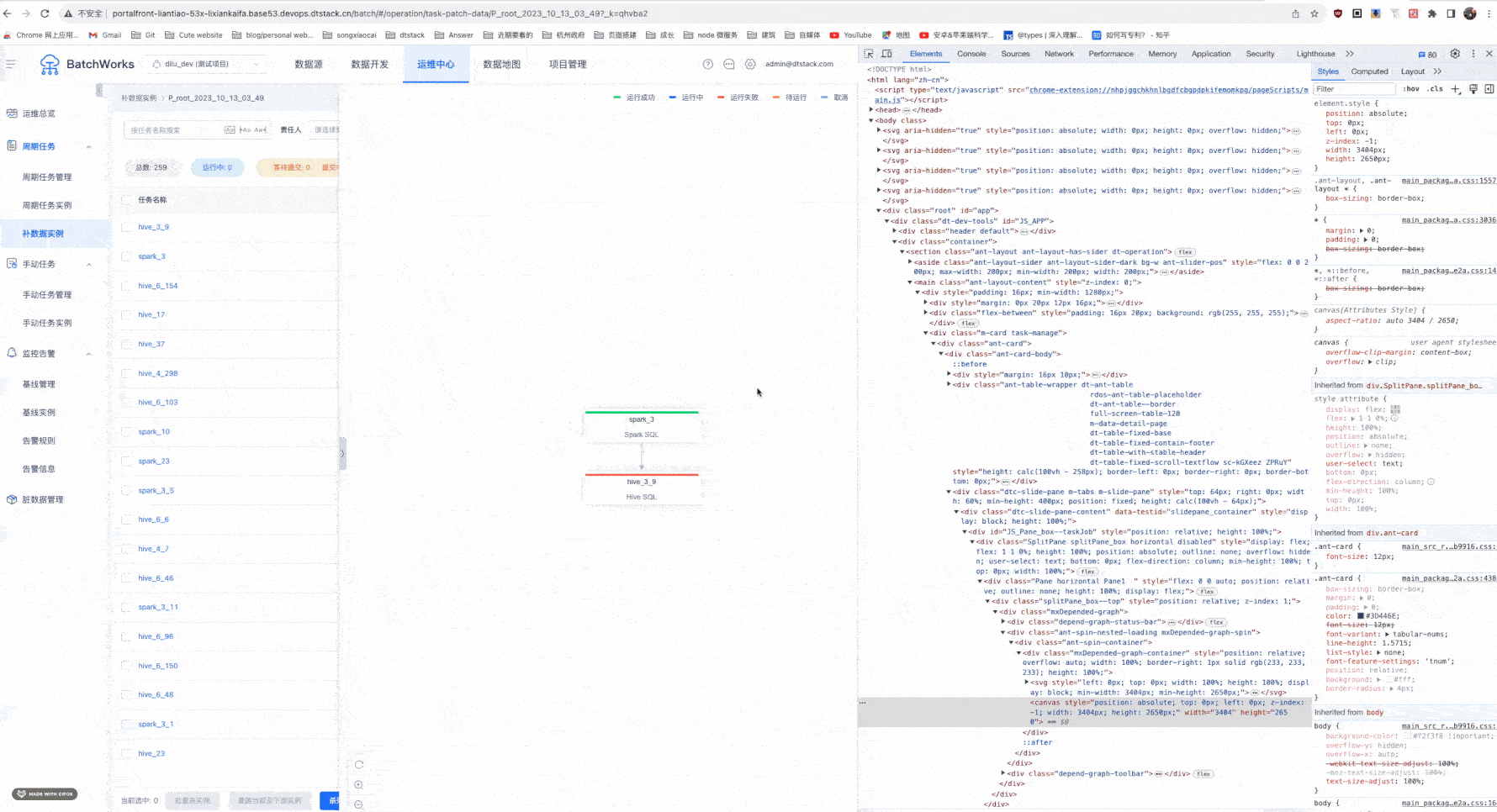Open the message chat-bubble icon in header
The image size is (1497, 812).
click(x=729, y=64)
